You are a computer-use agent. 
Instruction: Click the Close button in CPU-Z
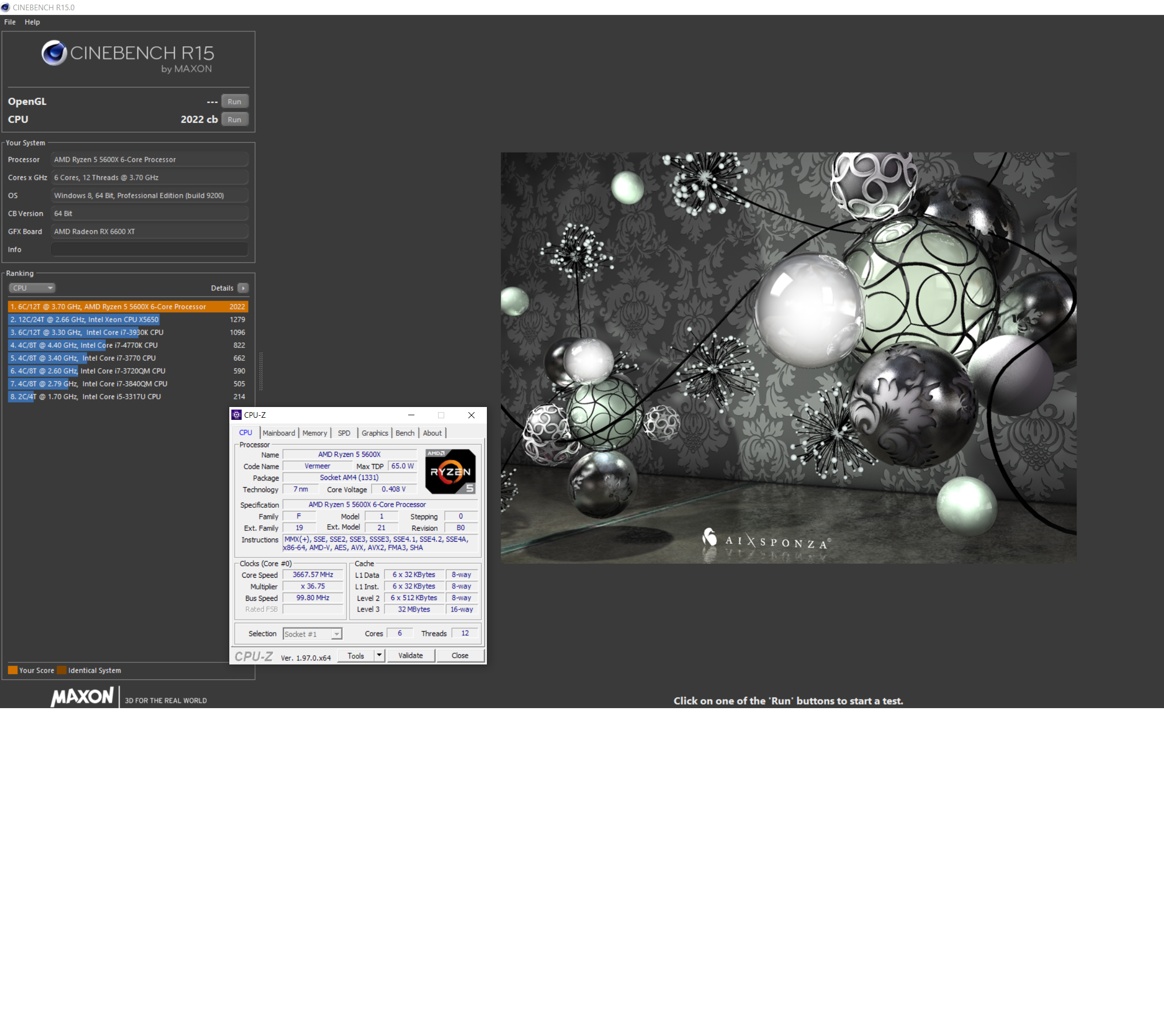tap(460, 656)
